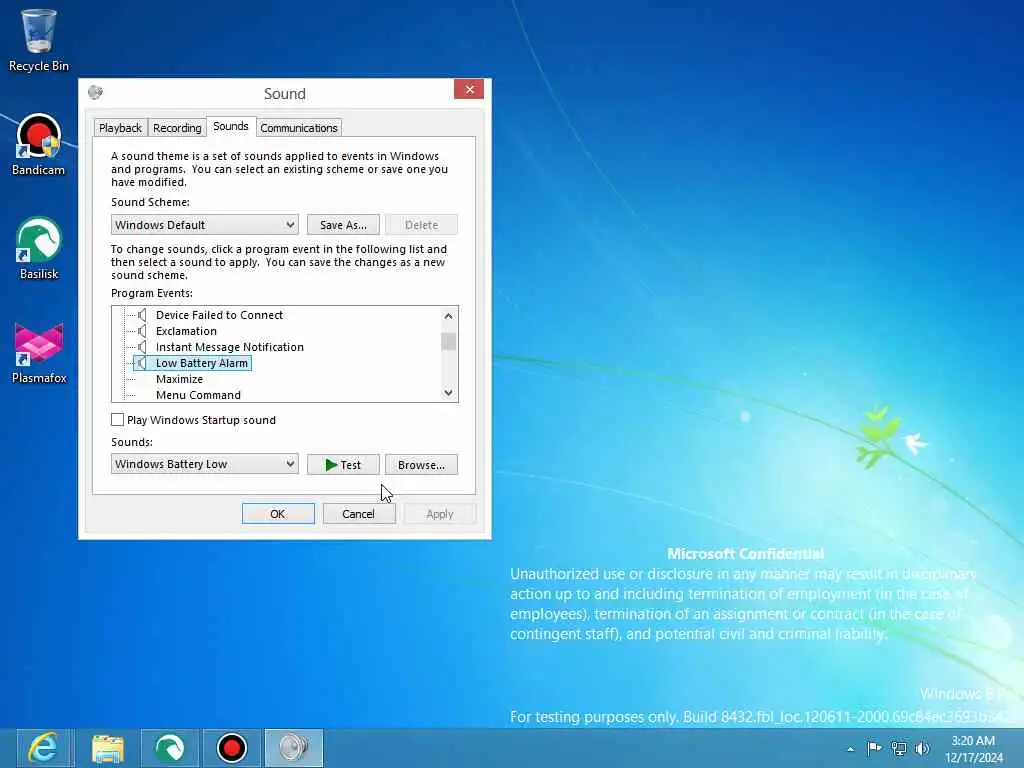Click the Cancel button
The width and height of the screenshot is (1024, 768).
(x=359, y=514)
